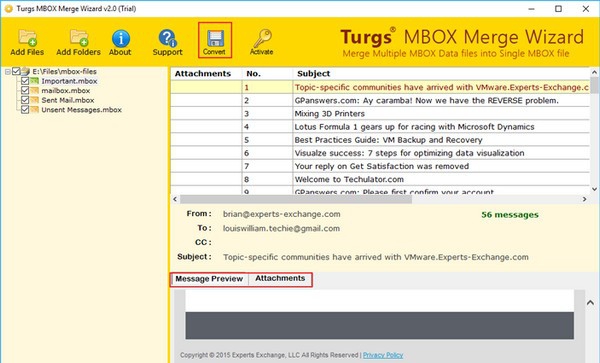
Task: Uncheck the Unsent Messages.mbox checkbox
Action: (x=25, y=110)
